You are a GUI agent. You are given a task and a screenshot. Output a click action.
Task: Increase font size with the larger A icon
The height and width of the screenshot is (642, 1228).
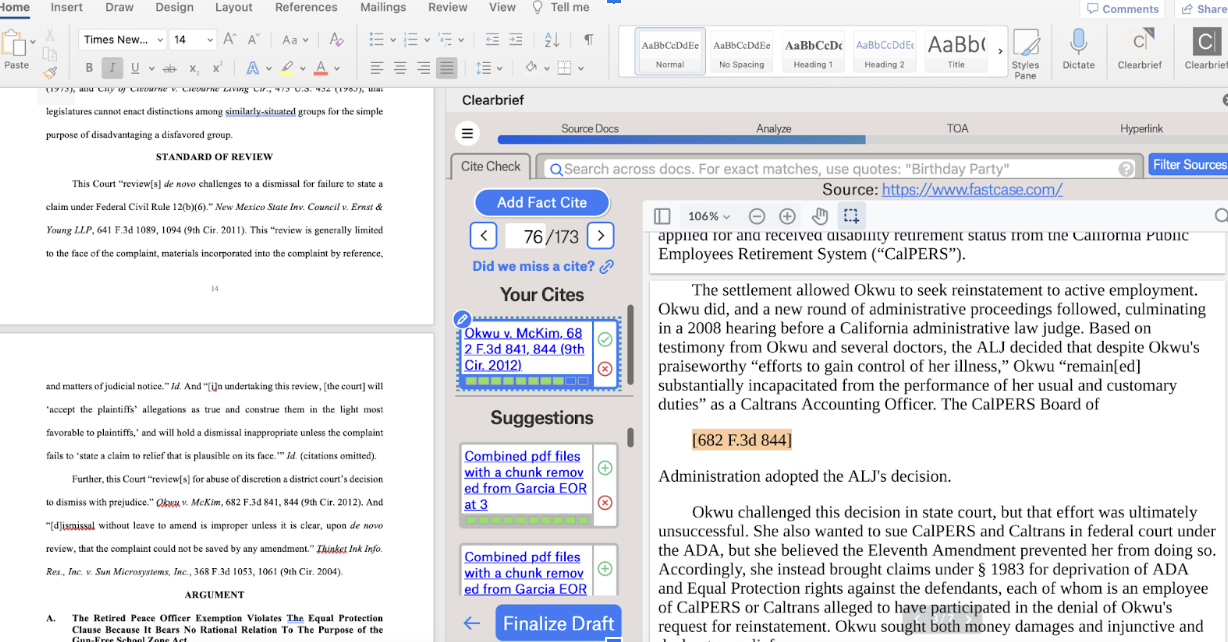(230, 40)
